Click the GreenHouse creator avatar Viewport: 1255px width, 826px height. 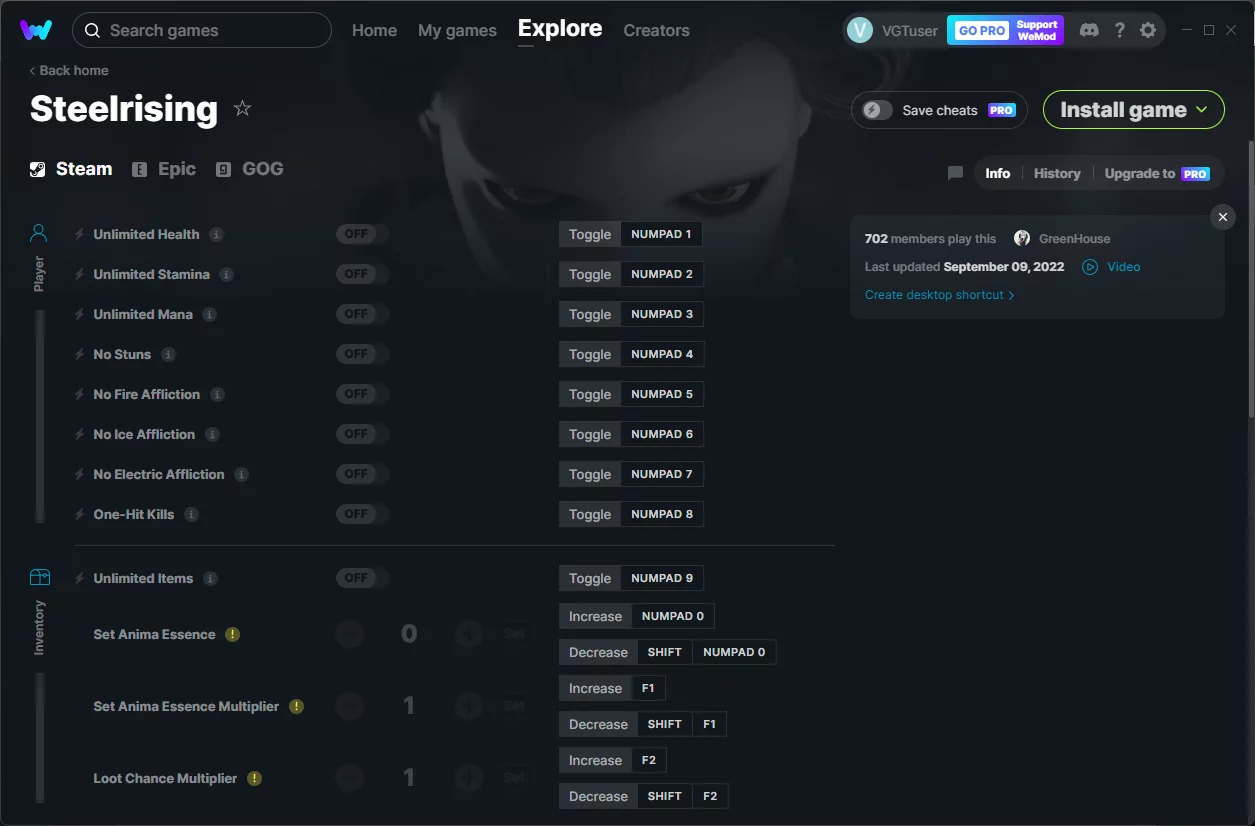pyautogui.click(x=1022, y=238)
